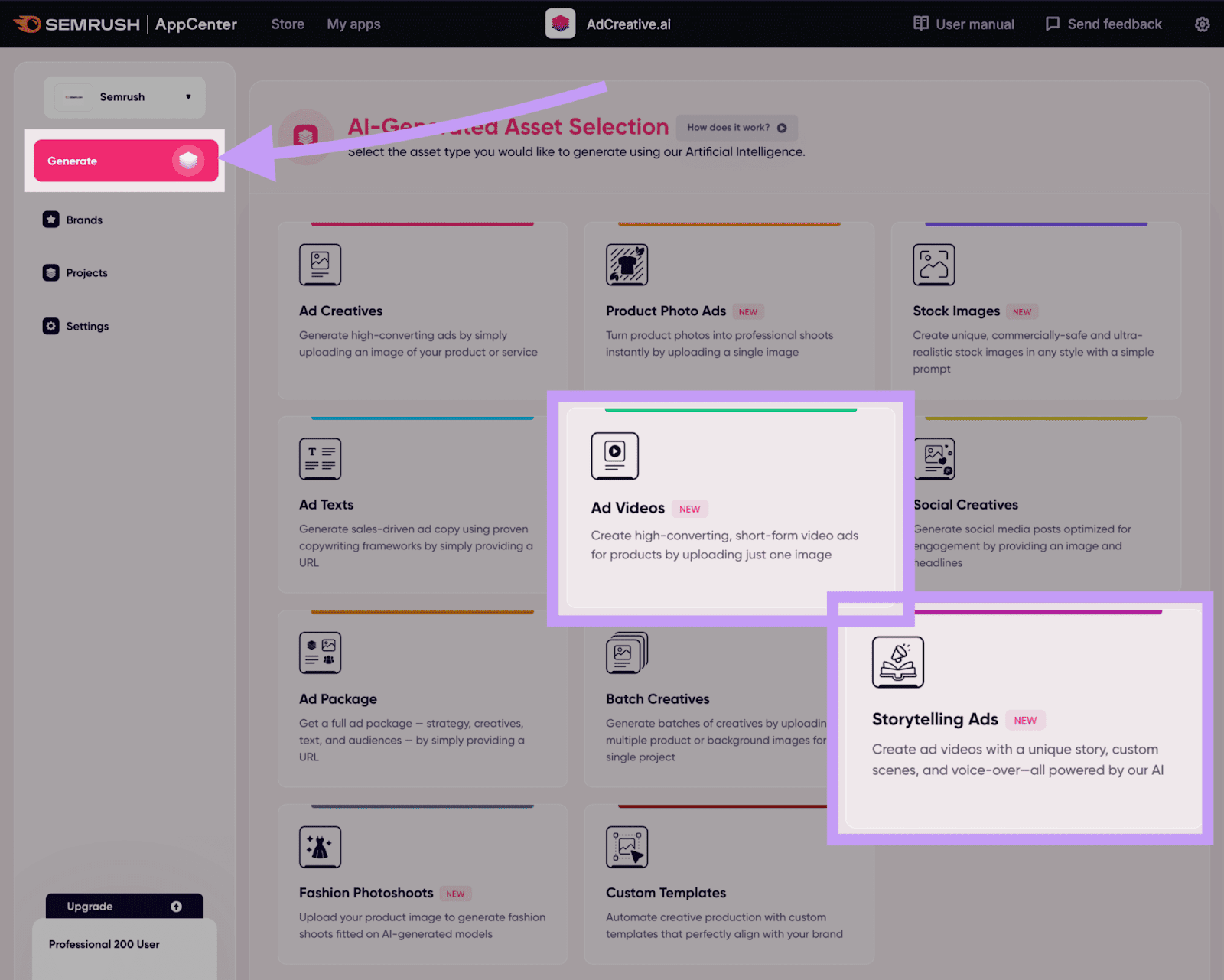Select the Ad Texts copywriting icon

coord(320,458)
